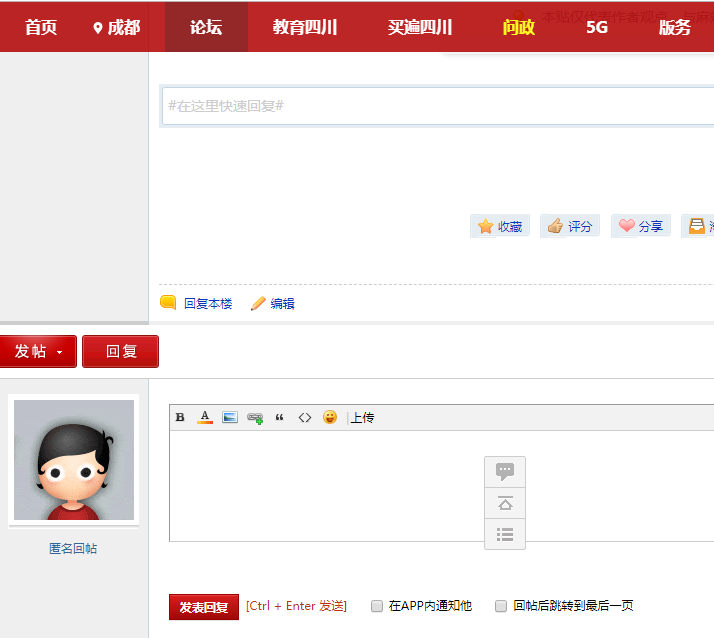714x638 pixels.
Task: Open the emoji smiley picker
Action: pyautogui.click(x=330, y=417)
